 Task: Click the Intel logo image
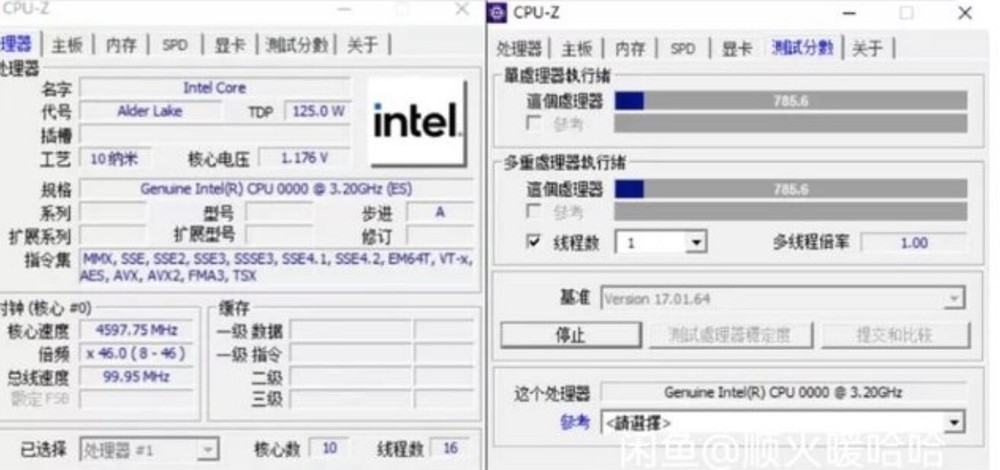416,121
